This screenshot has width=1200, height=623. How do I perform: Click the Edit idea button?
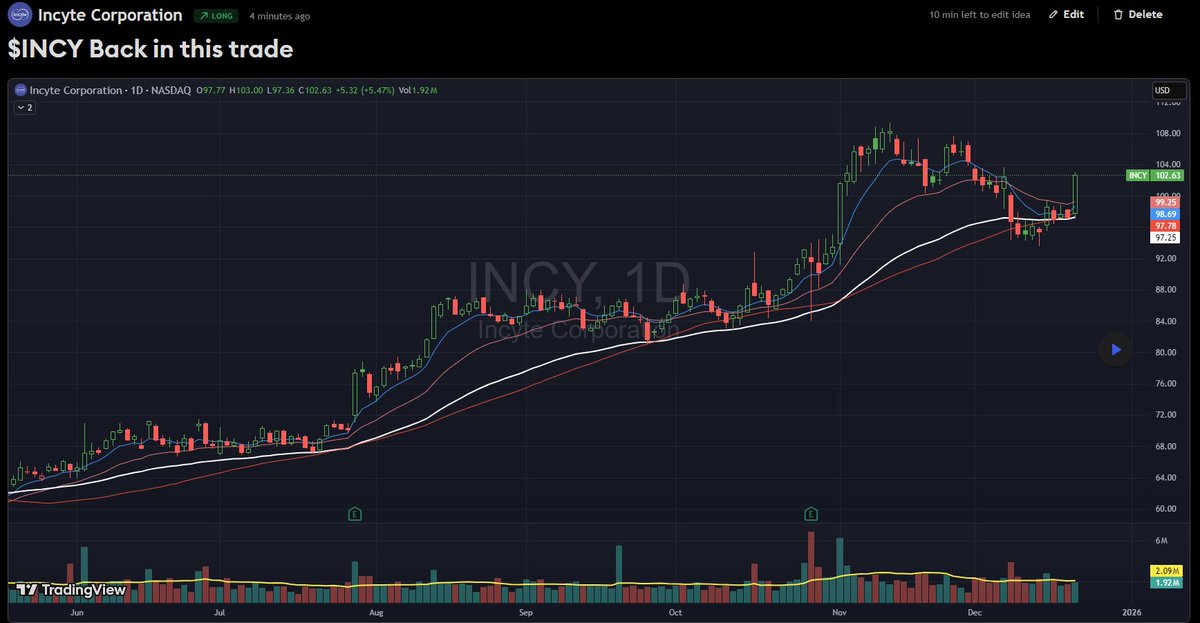1066,15
